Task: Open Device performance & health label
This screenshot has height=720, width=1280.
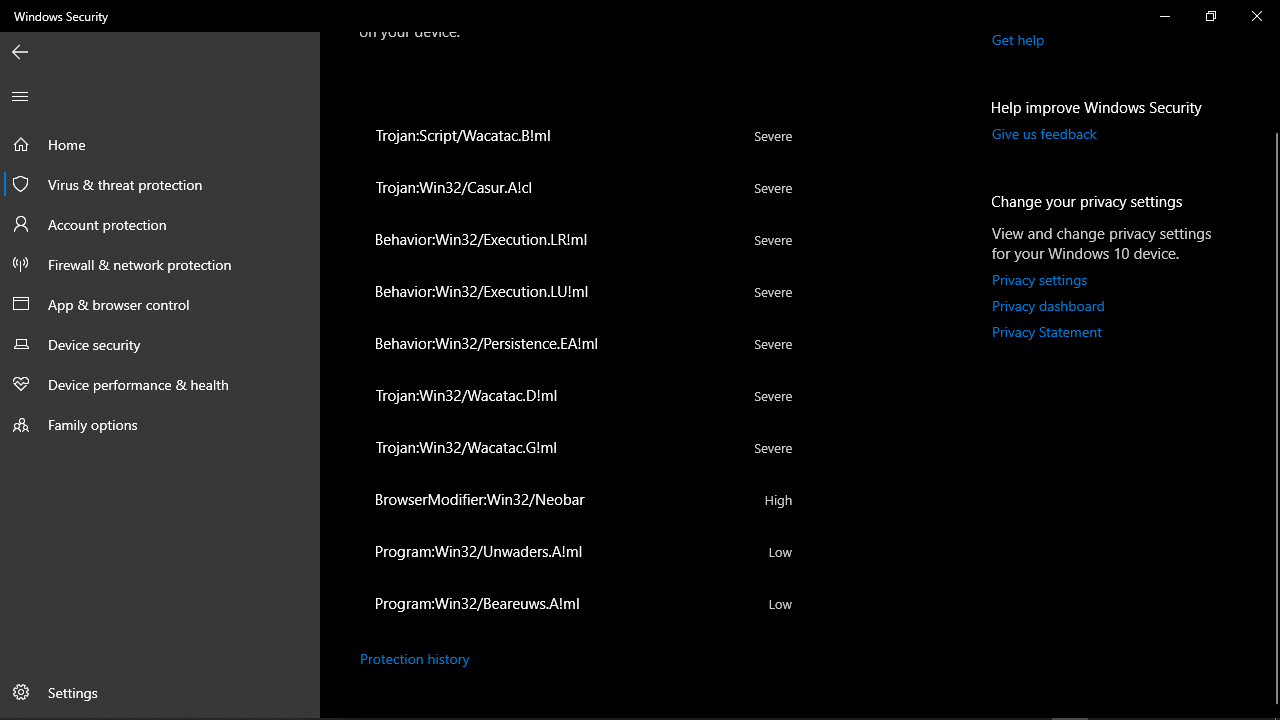Action: click(x=138, y=385)
